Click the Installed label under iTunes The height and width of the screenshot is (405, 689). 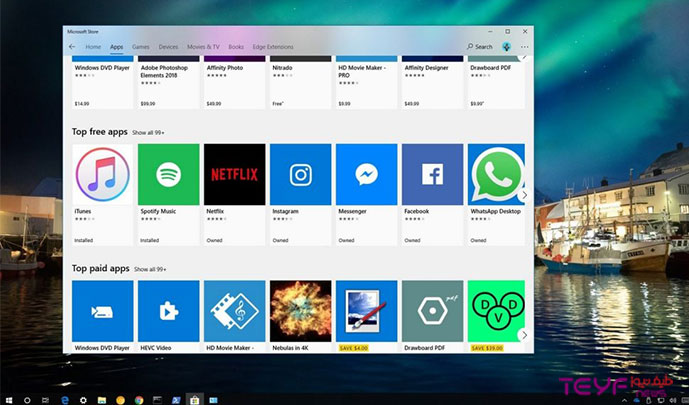83,240
